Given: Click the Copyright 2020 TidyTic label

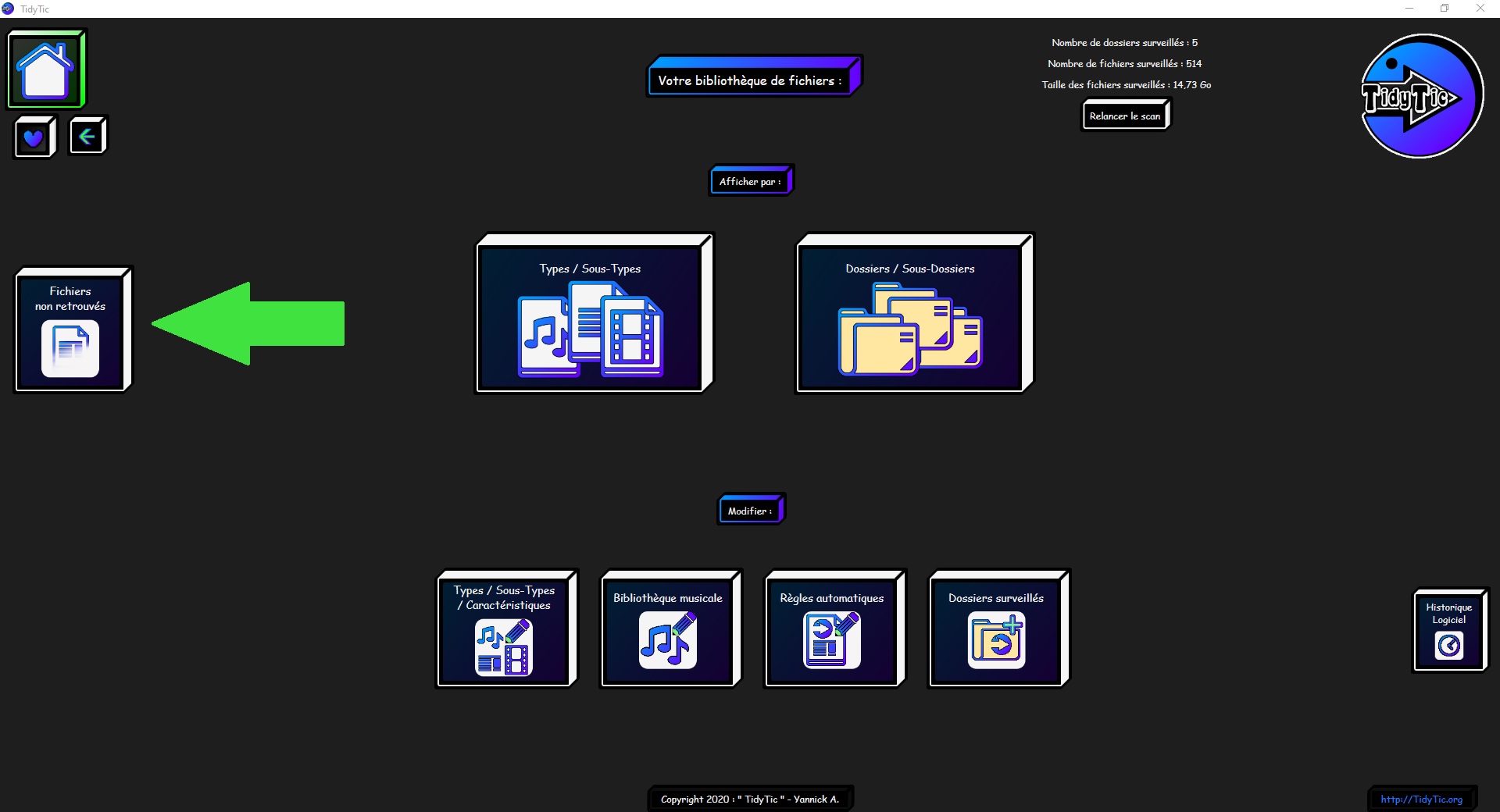Looking at the screenshot, I should [x=750, y=799].
